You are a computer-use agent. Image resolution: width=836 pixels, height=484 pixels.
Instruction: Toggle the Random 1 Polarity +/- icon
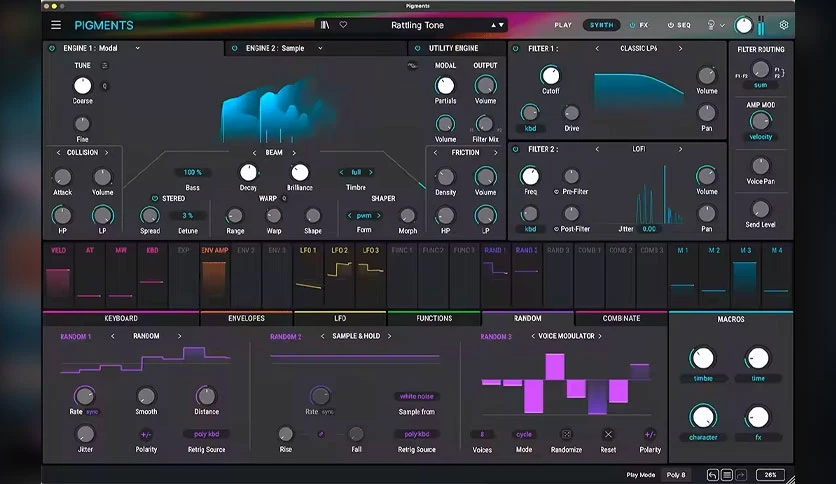pos(146,434)
